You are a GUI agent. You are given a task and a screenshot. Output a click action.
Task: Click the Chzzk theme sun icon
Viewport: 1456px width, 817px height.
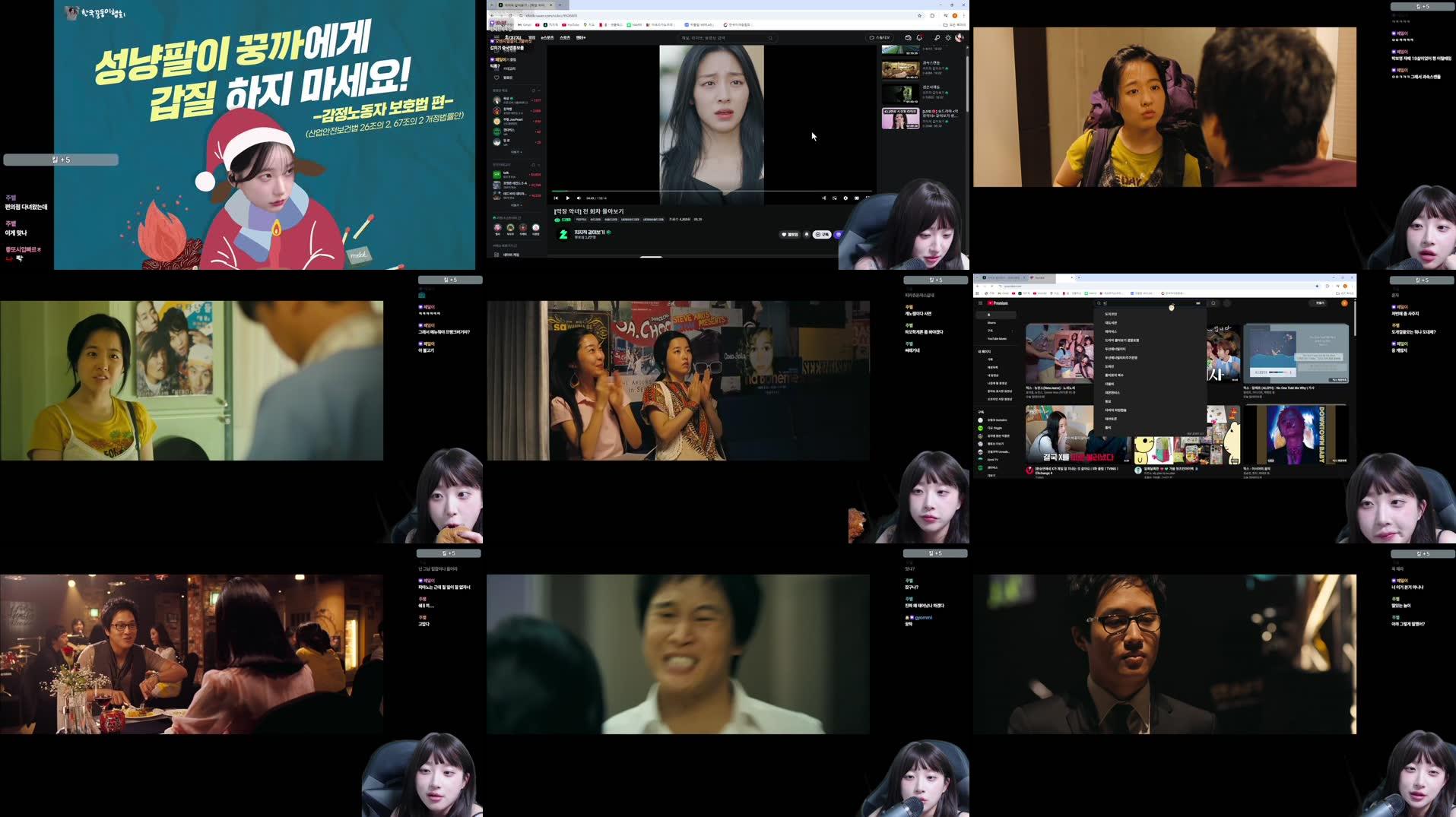tap(948, 37)
